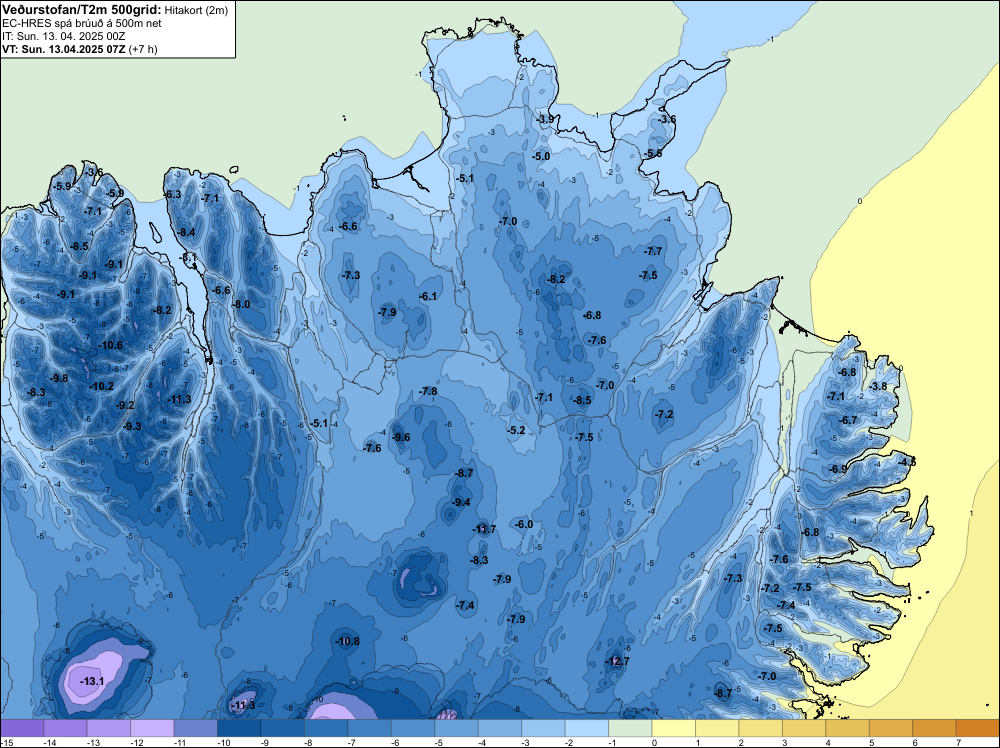This screenshot has height=748, width=1000.
Task: Click the -9.4 temperature label
Action: pyautogui.click(x=460, y=502)
